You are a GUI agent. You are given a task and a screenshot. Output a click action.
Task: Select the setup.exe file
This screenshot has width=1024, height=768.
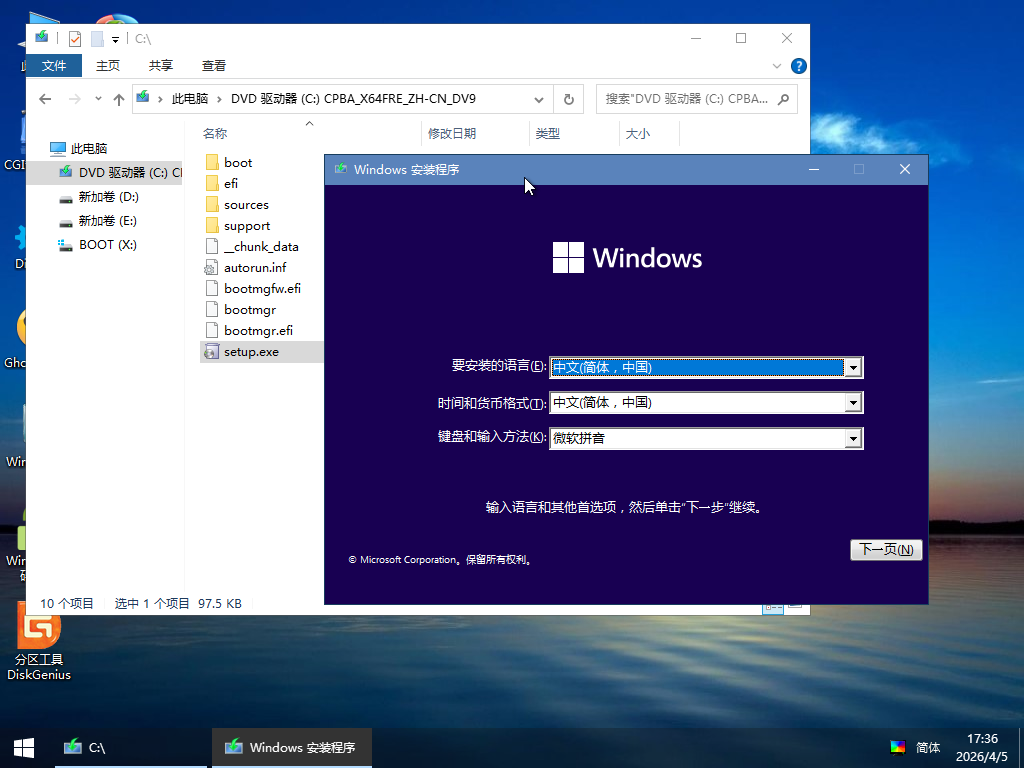pyautogui.click(x=251, y=352)
